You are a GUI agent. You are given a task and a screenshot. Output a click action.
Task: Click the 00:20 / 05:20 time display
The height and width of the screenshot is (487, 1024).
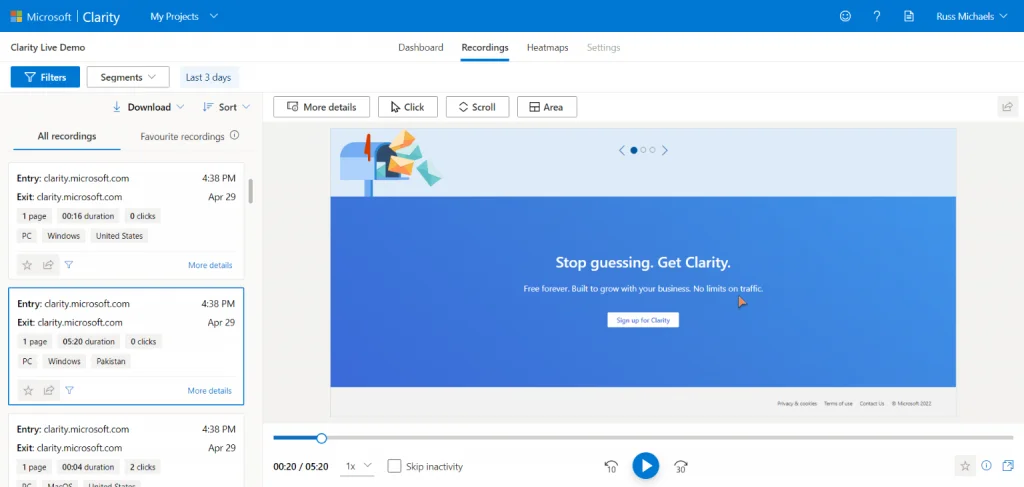point(300,466)
